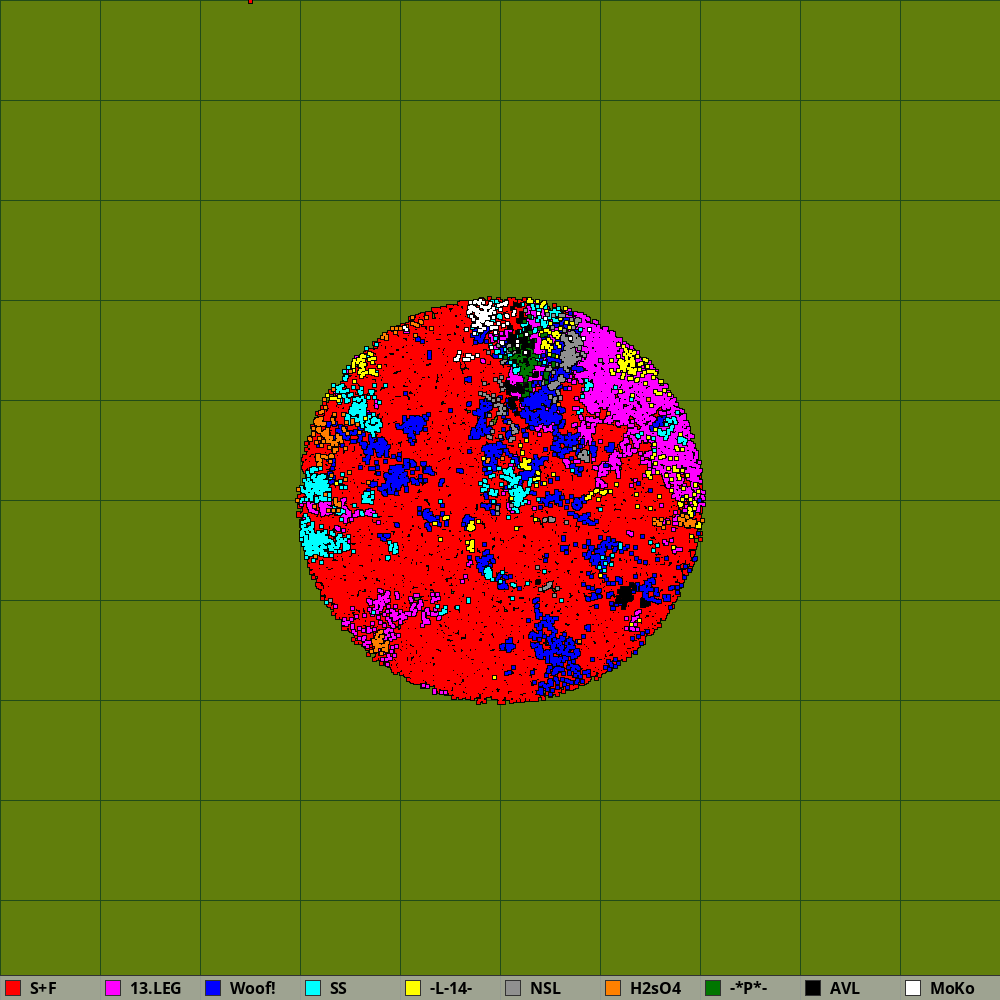Screen dimensions: 1000x1000
Task: Click the MoKo alliance label
Action: pos(952,989)
